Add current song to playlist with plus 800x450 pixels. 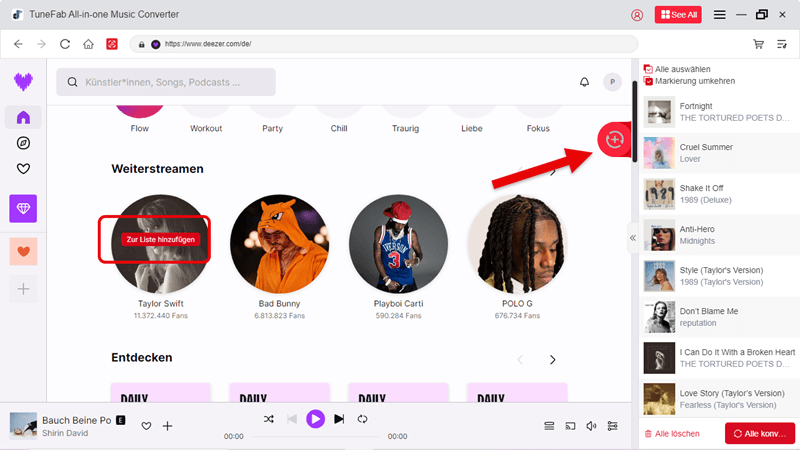pos(167,426)
